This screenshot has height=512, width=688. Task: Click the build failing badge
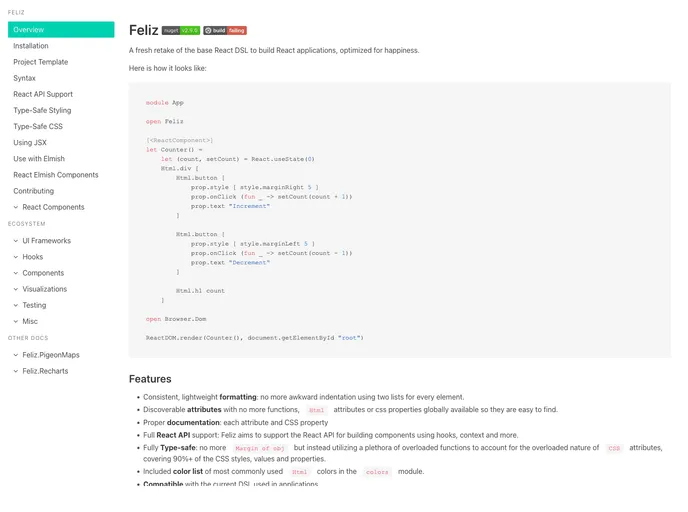(225, 30)
